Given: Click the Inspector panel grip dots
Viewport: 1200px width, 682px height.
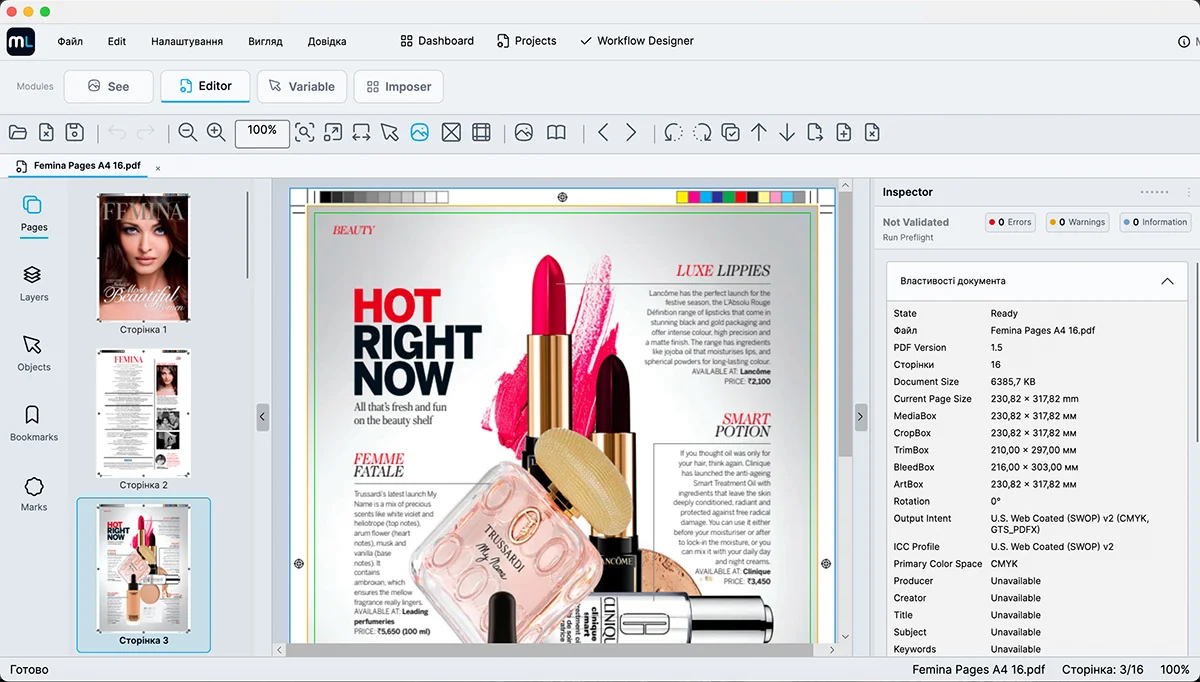Looking at the screenshot, I should (1154, 192).
